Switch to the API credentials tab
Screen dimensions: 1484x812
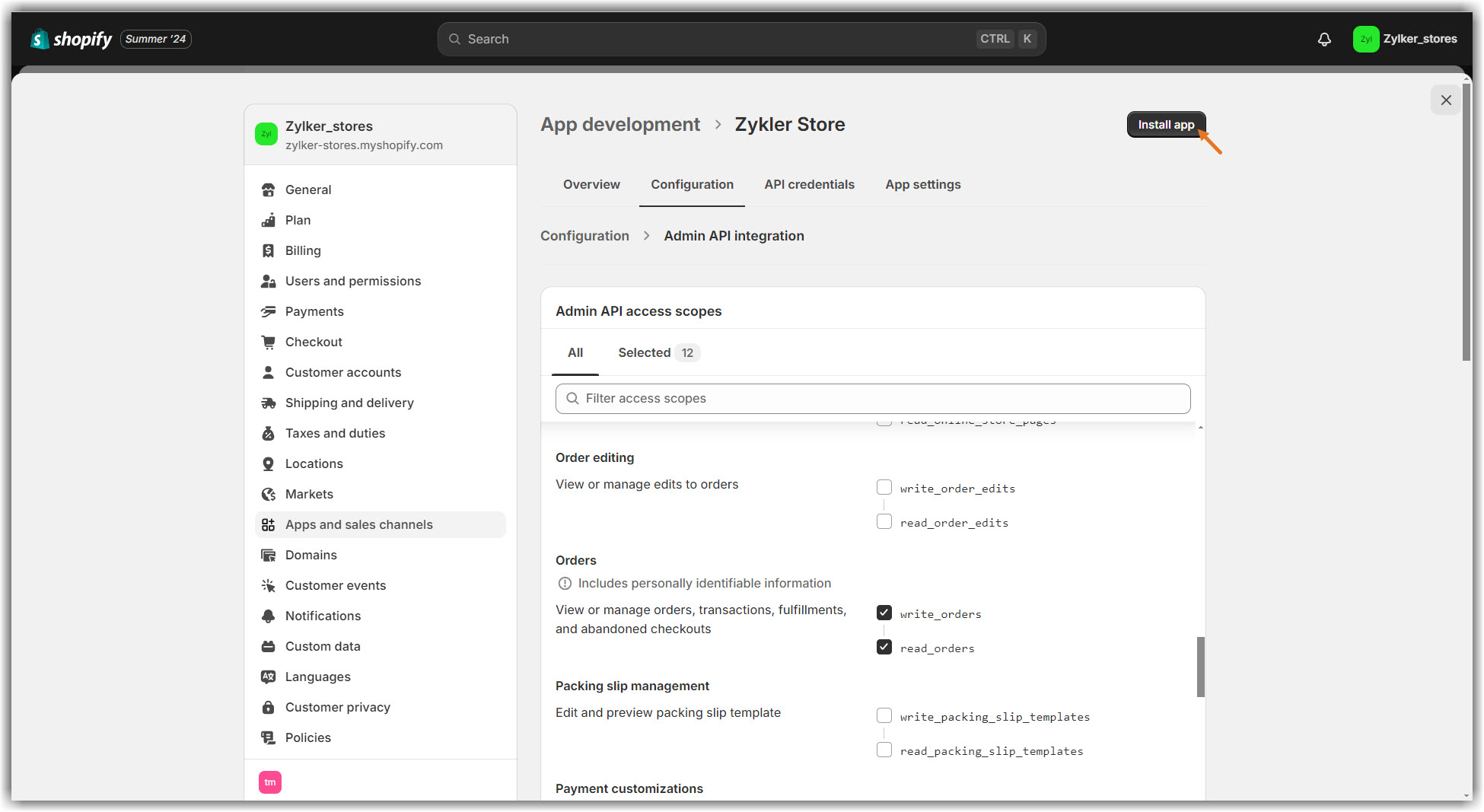pos(809,184)
